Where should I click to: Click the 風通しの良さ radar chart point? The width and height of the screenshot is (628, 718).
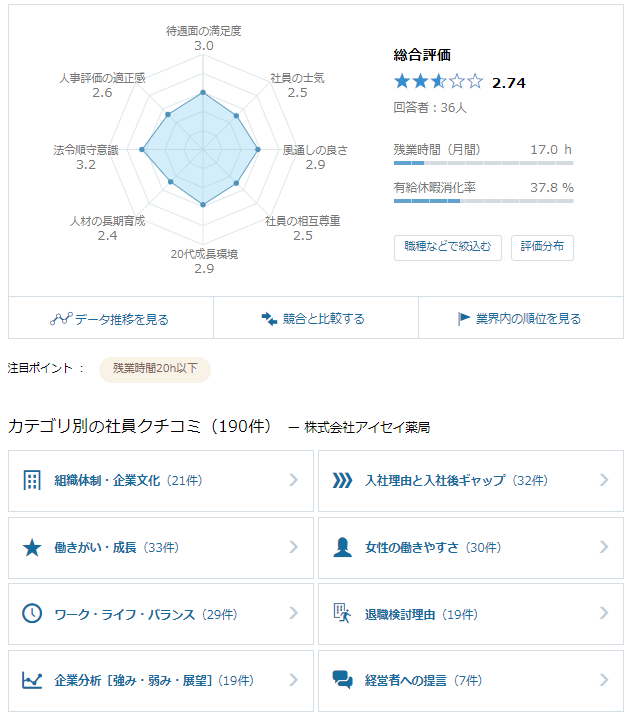pos(258,150)
